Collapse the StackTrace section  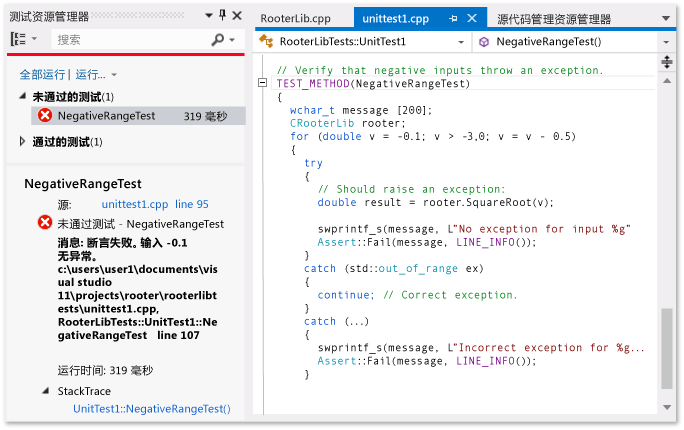[46, 391]
